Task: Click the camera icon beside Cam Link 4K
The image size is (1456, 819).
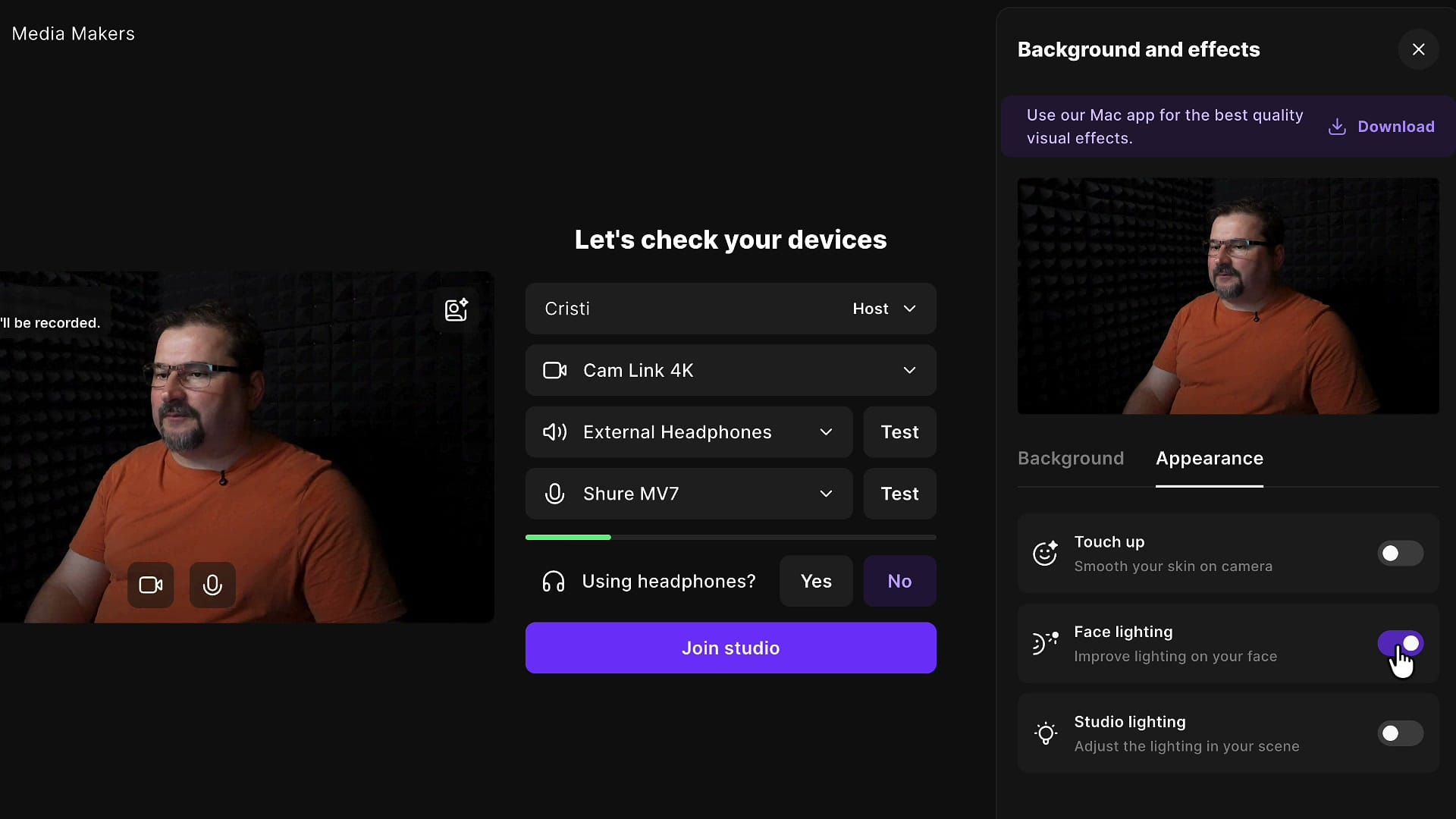Action: tap(554, 370)
